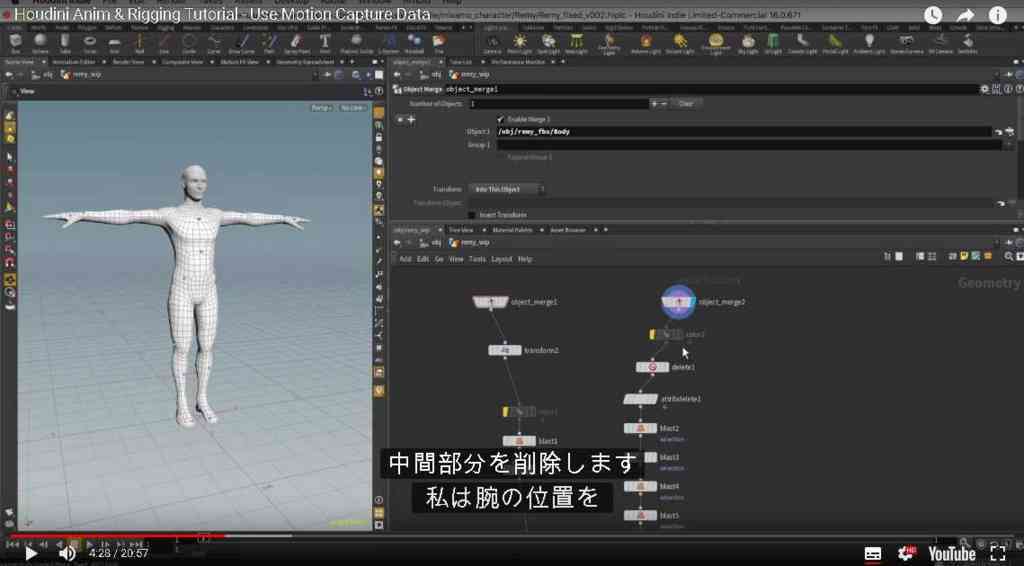Image resolution: width=1024 pixels, height=566 pixels.
Task: Click the Object 1 path field
Action: tap(744, 132)
